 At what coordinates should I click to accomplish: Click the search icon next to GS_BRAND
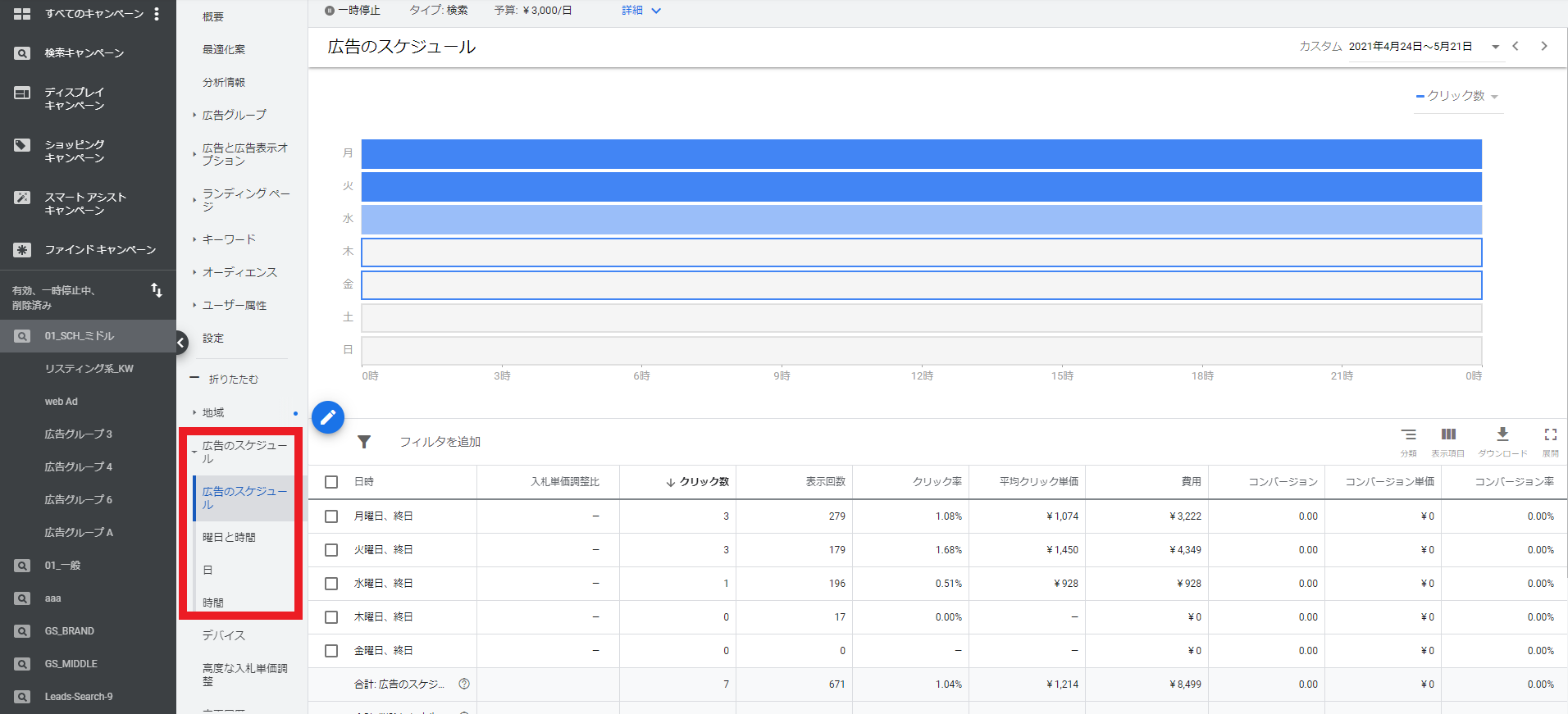22,631
